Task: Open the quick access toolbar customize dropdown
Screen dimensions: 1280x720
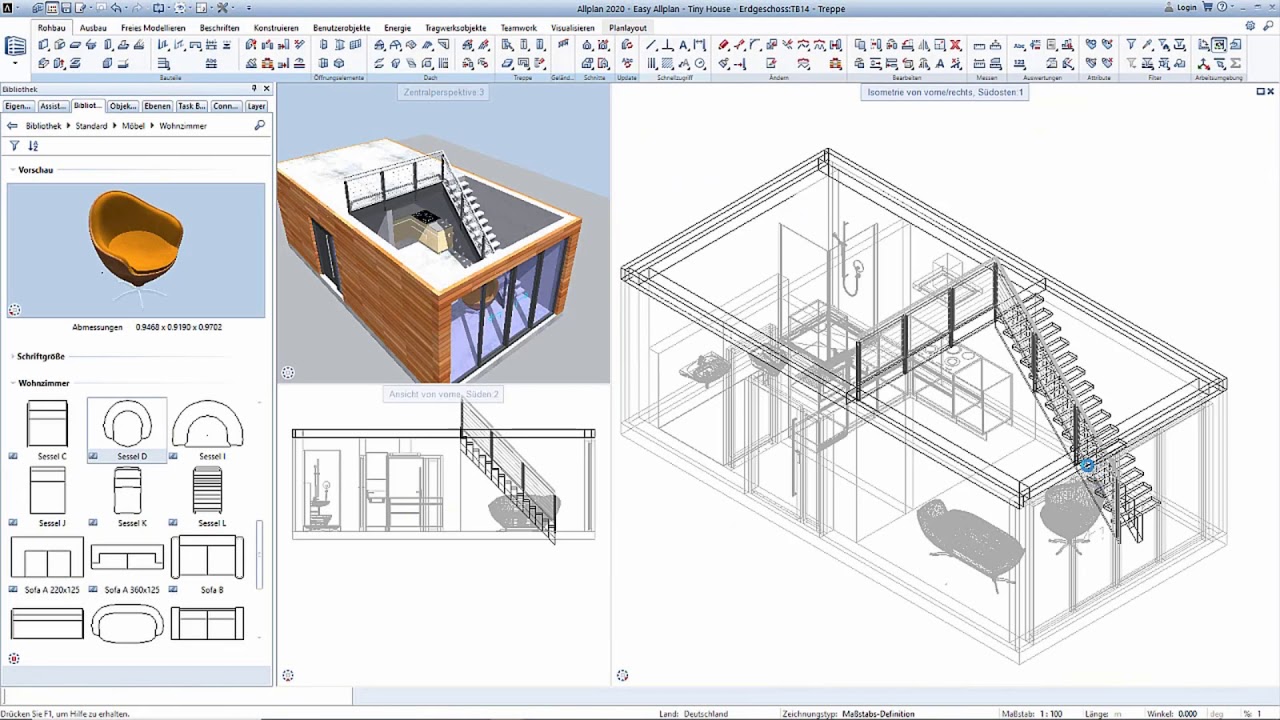Action: [x=249, y=8]
